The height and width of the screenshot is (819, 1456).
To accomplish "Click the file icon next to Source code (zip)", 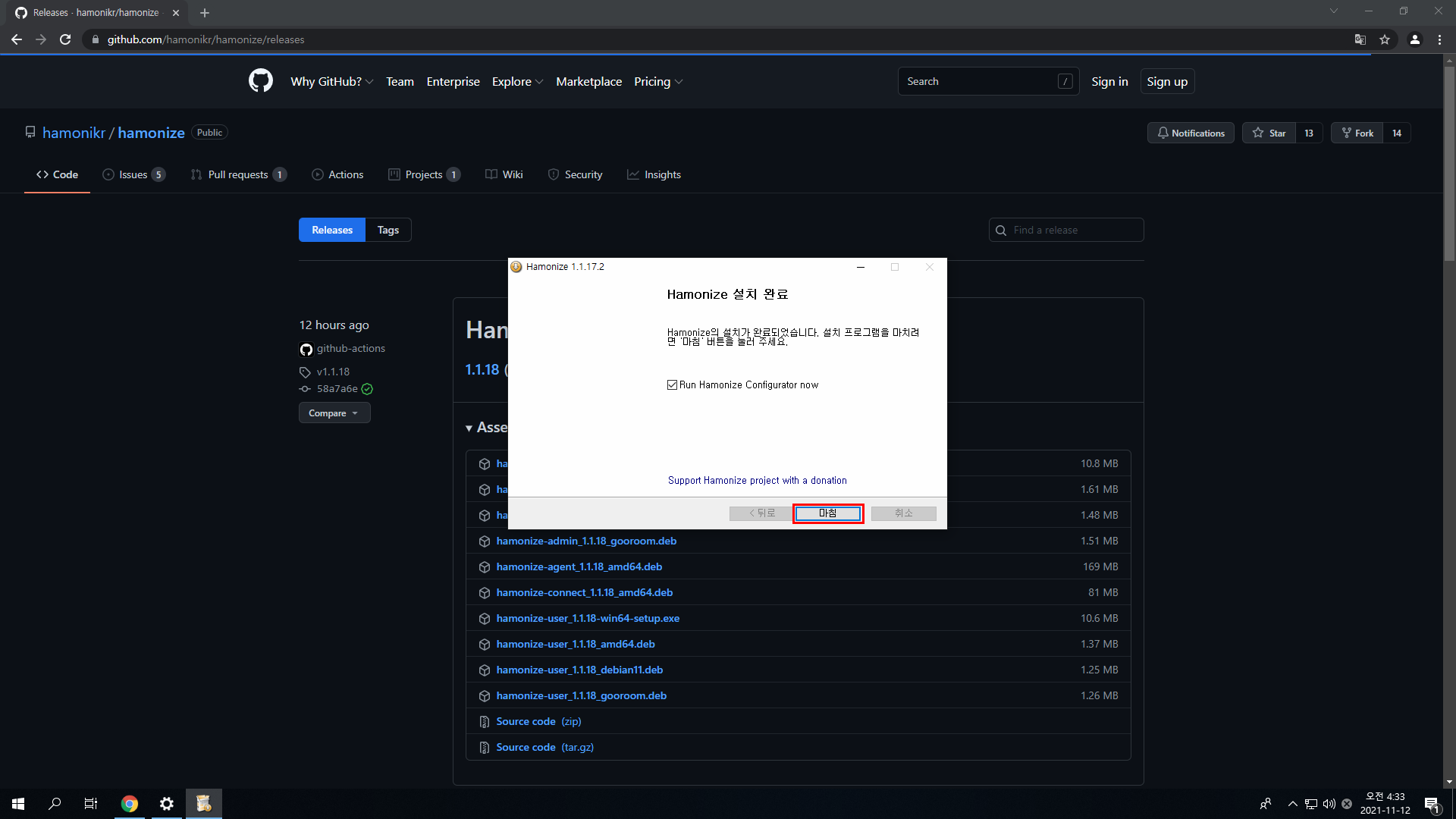I will [485, 722].
